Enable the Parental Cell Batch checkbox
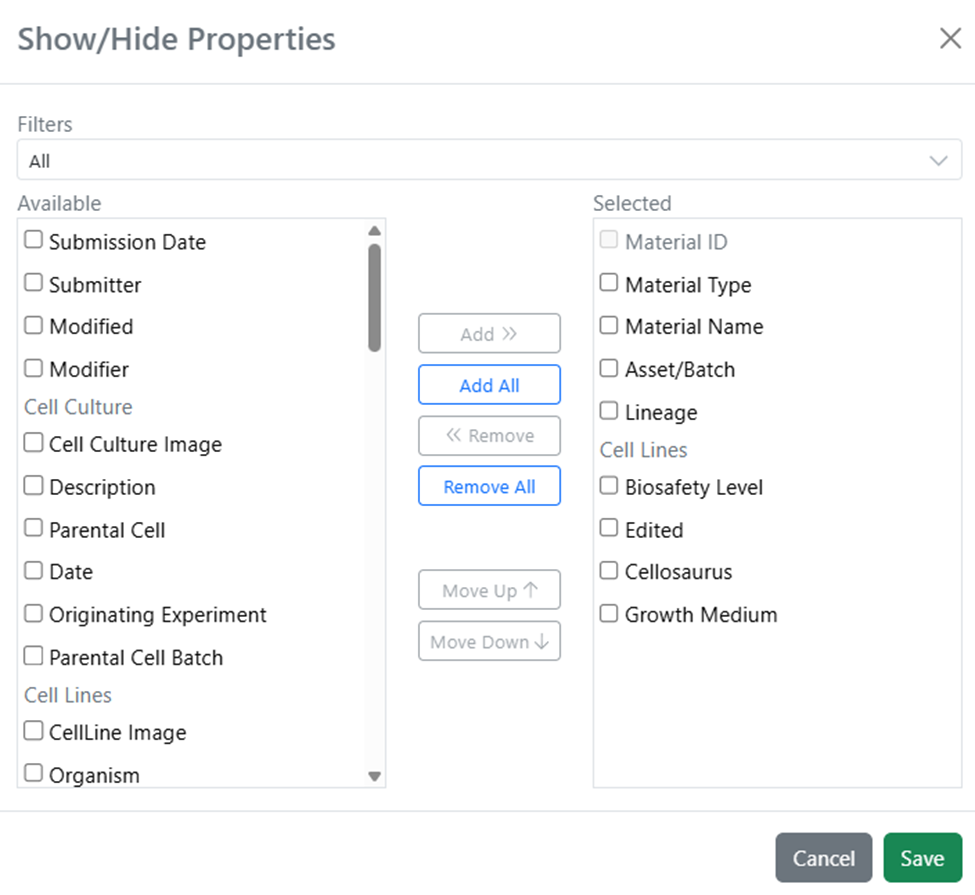 coord(34,657)
